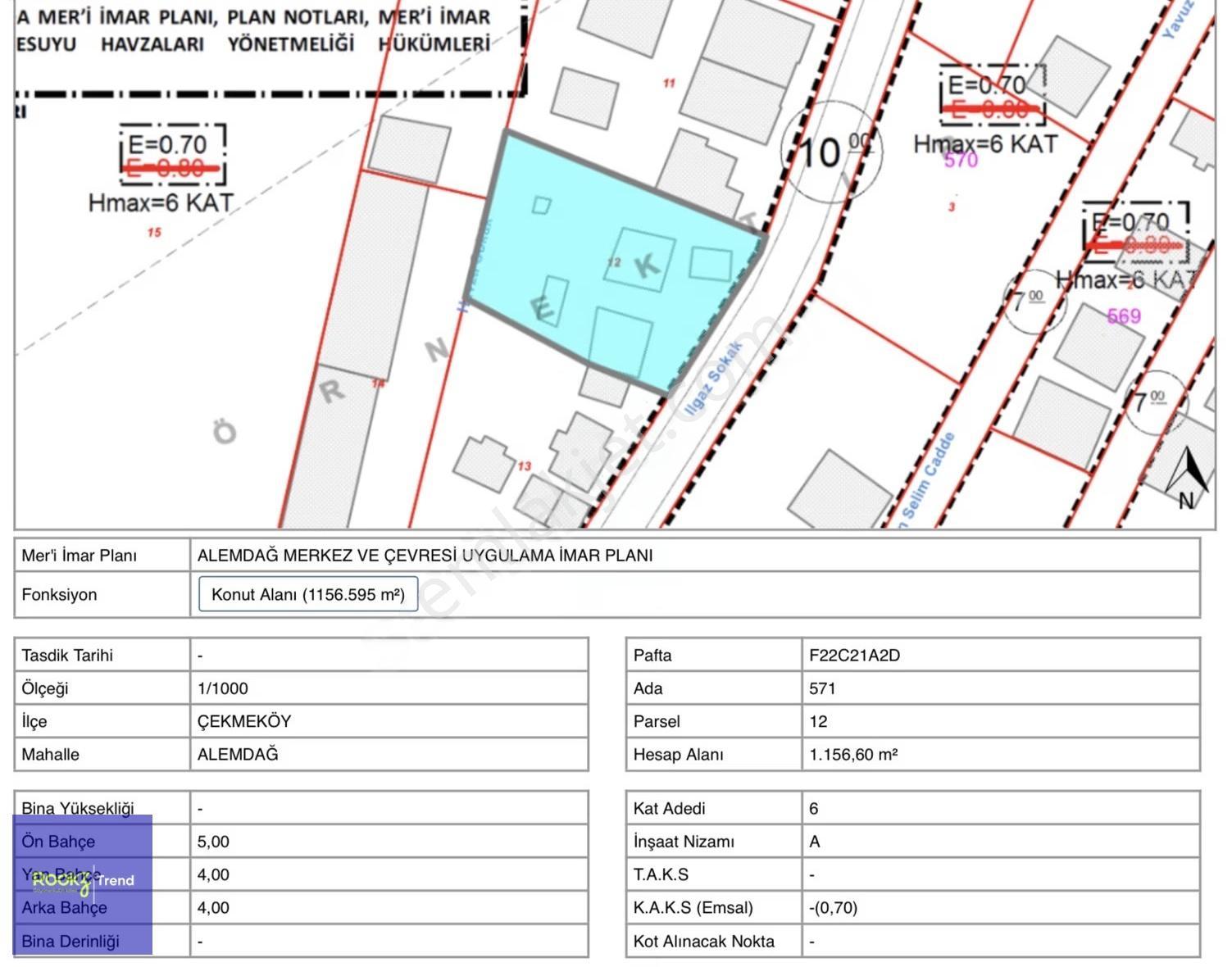Click the Ada value 571
This screenshot has height=967, width=1232.
[822, 688]
